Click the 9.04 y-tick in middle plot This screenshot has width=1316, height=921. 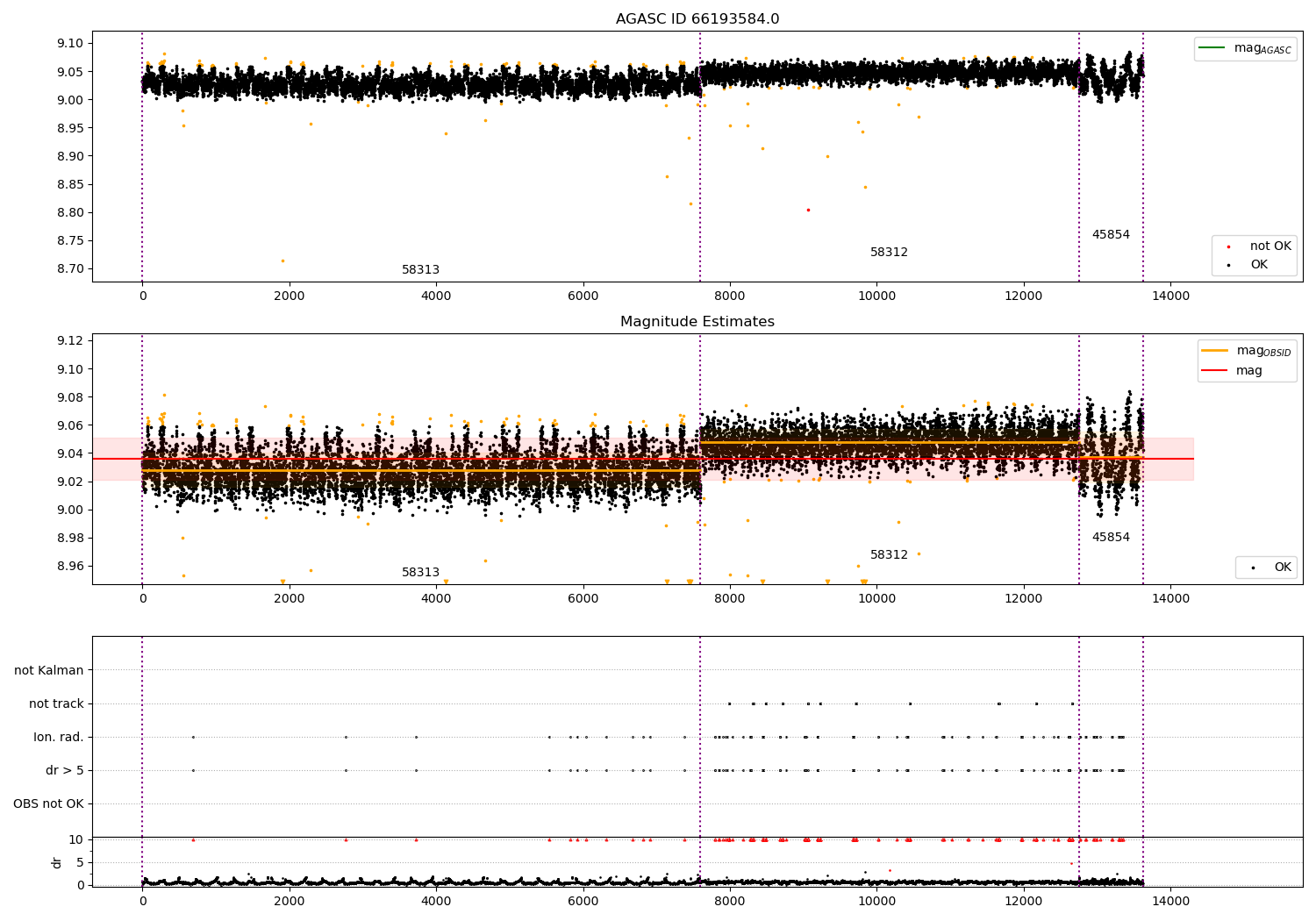70,453
